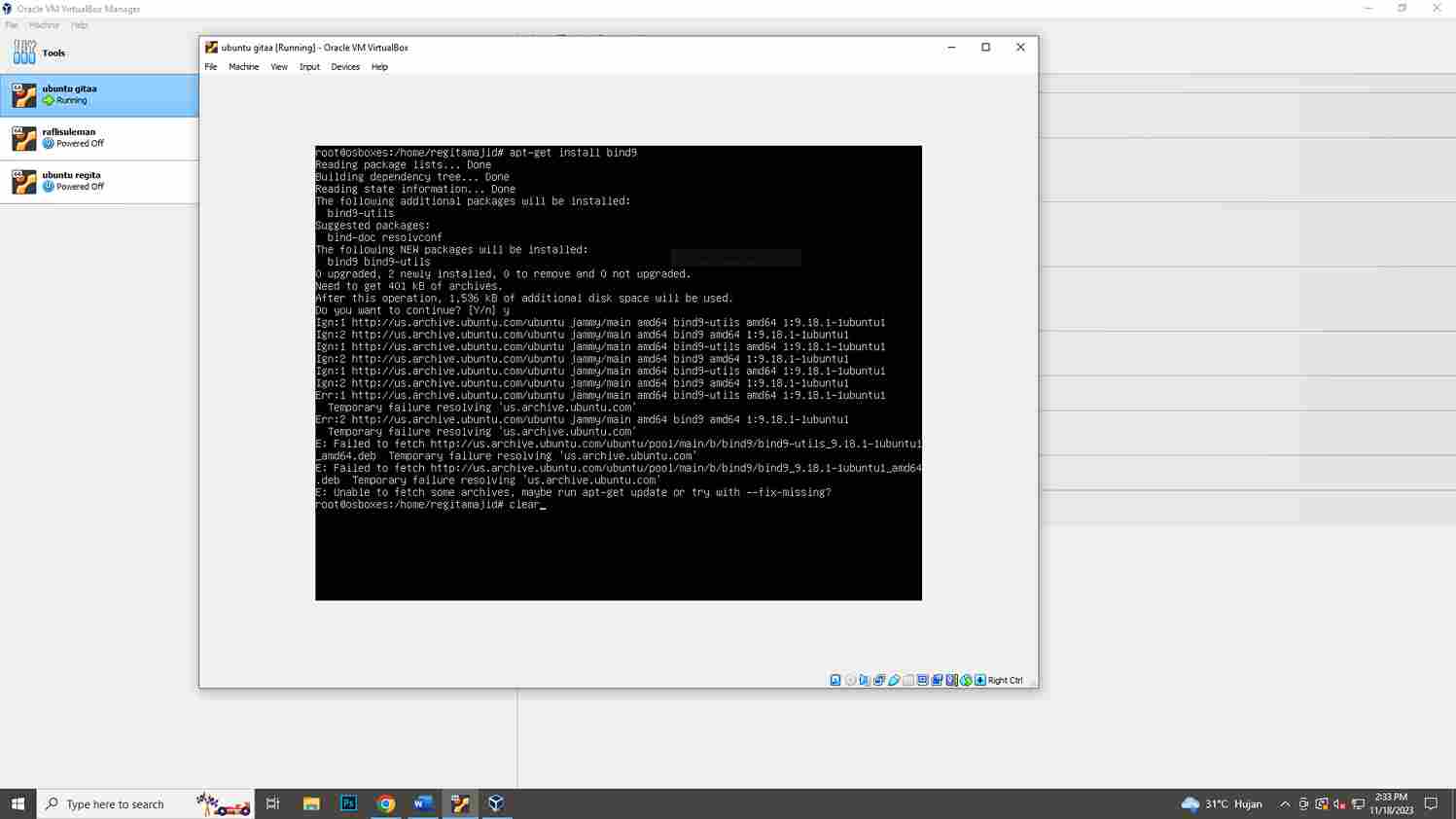Screen dimensions: 1456x819
Task: Open the Devices menu in the VM window
Action: click(x=345, y=67)
